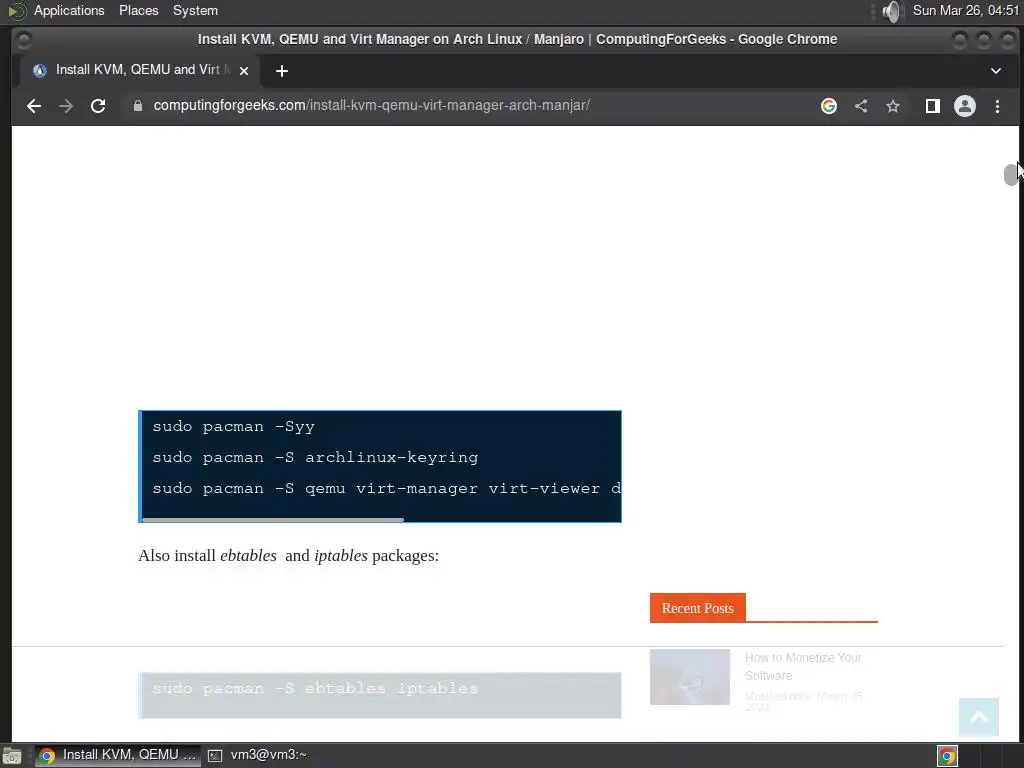Go back to the previous page

click(x=34, y=106)
